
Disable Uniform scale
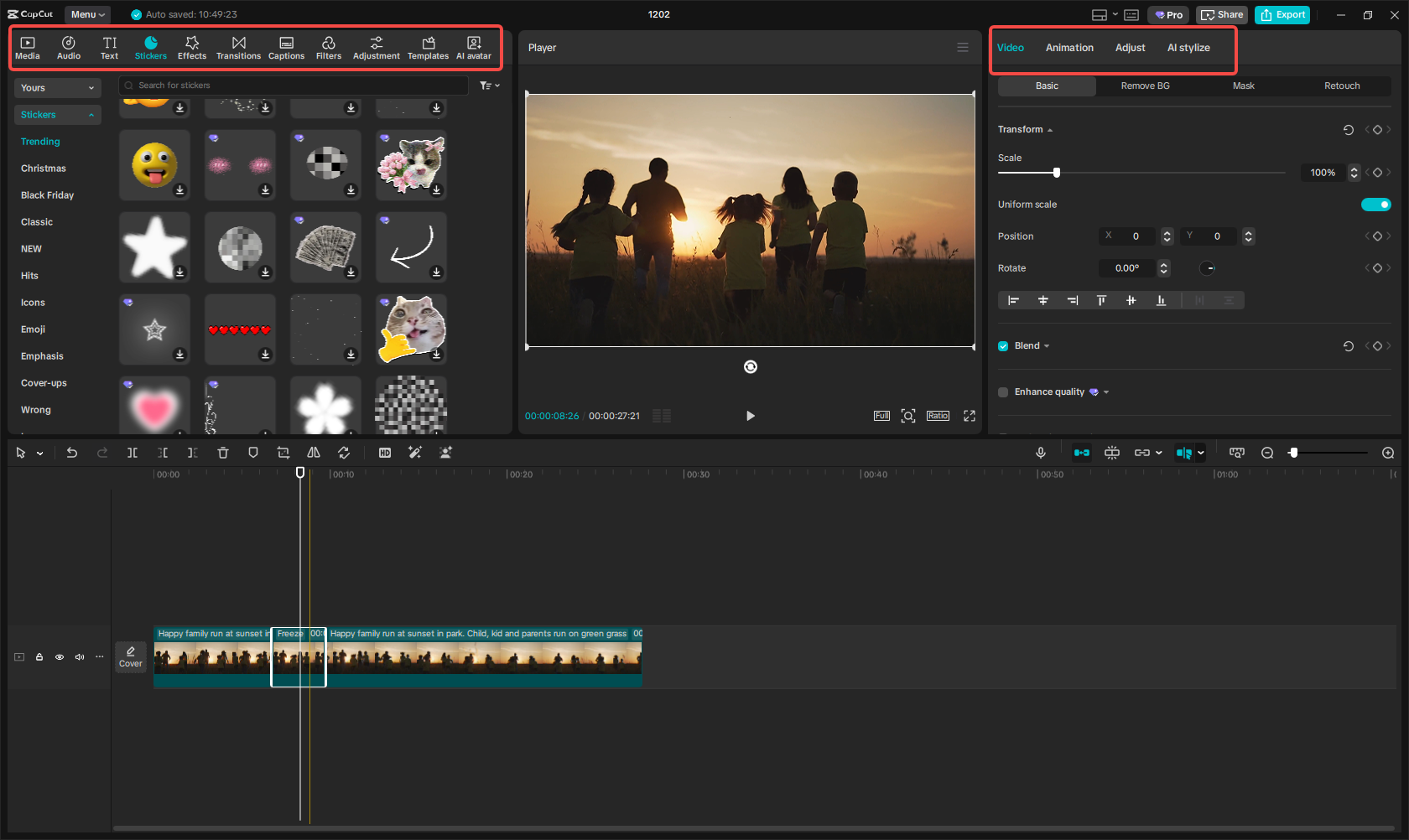(1375, 204)
